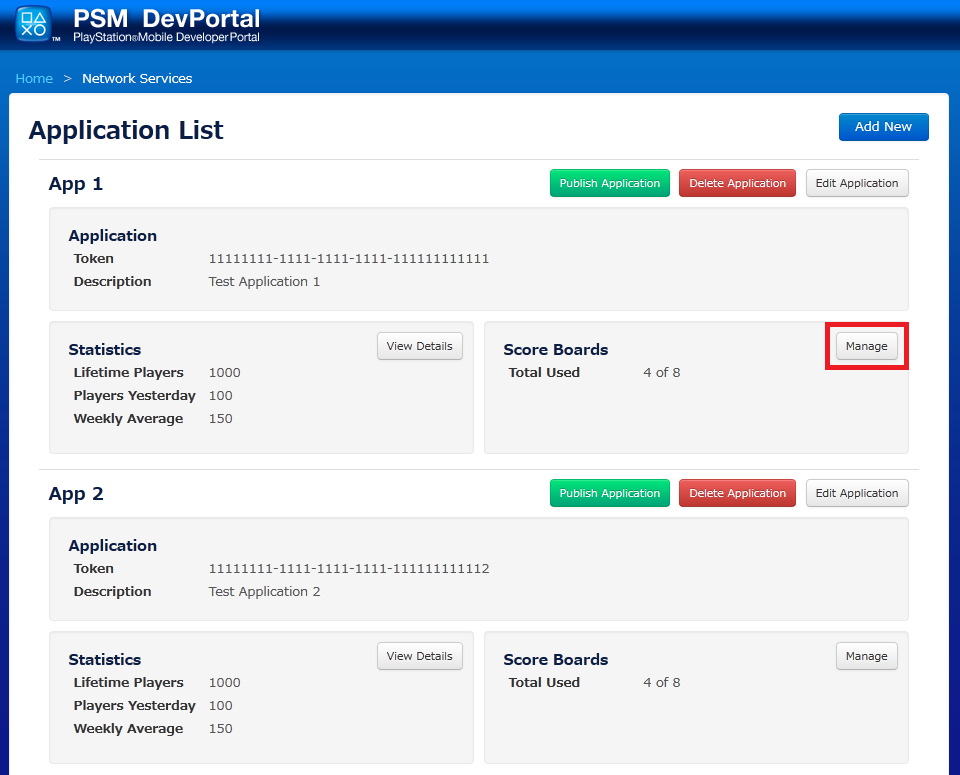The width and height of the screenshot is (960, 775).
Task: Delete Application for App 1
Action: [737, 183]
